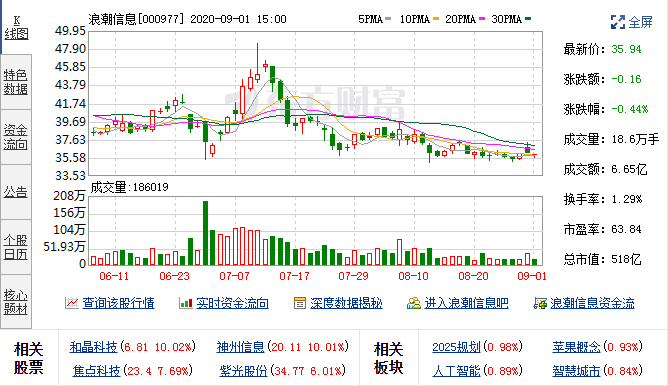Click the 深度数据揭秘 document icon
Image resolution: width=668 pixels, height=386 pixels.
pos(299,303)
